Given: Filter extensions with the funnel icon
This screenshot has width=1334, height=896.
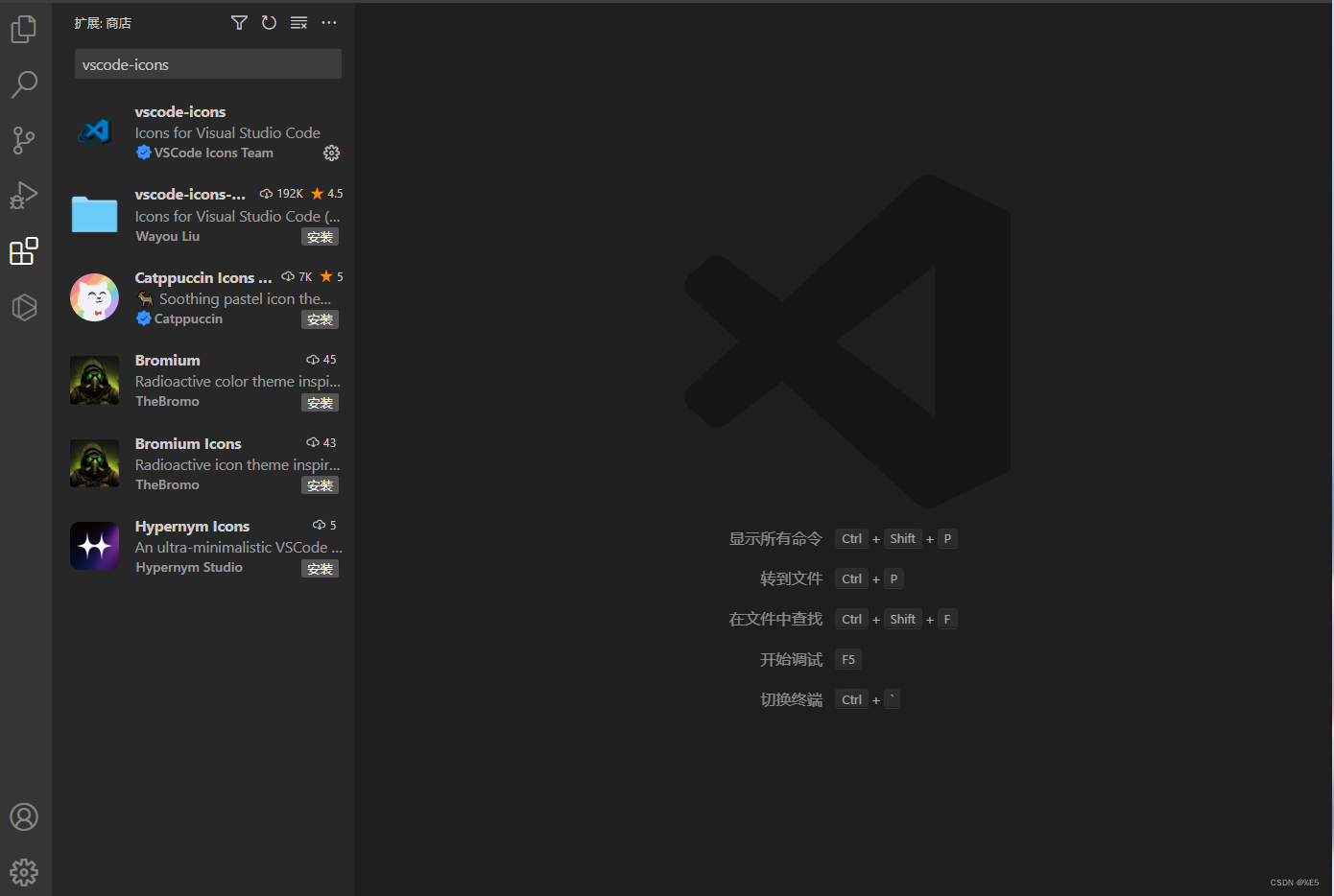Looking at the screenshot, I should tap(239, 22).
